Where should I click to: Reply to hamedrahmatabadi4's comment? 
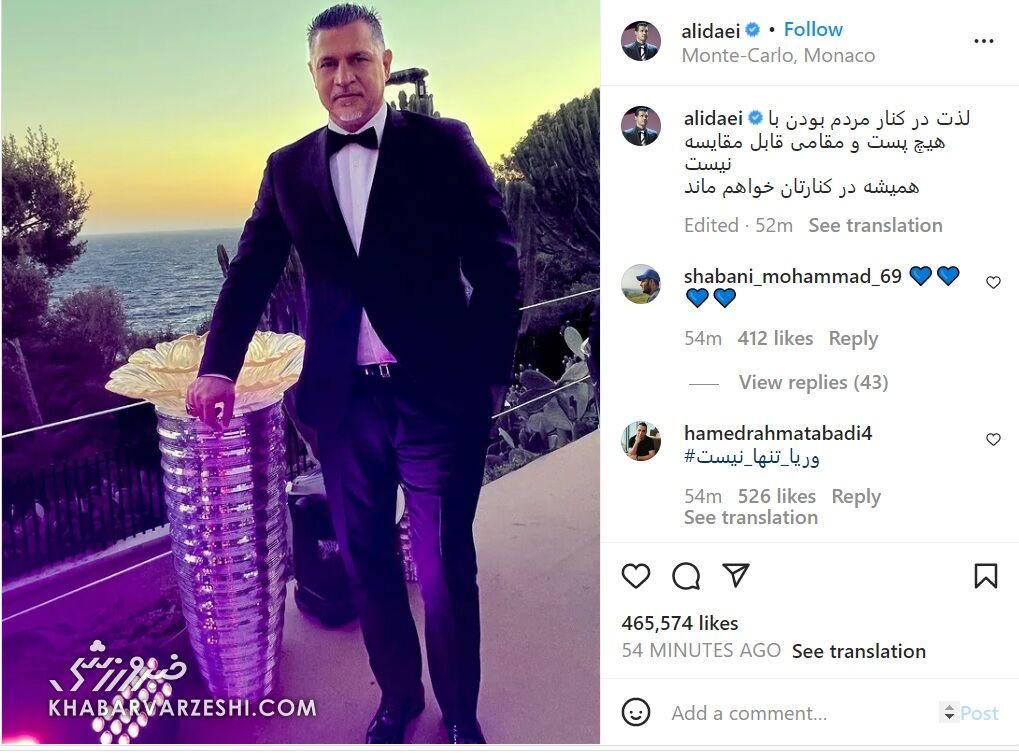pos(856,496)
